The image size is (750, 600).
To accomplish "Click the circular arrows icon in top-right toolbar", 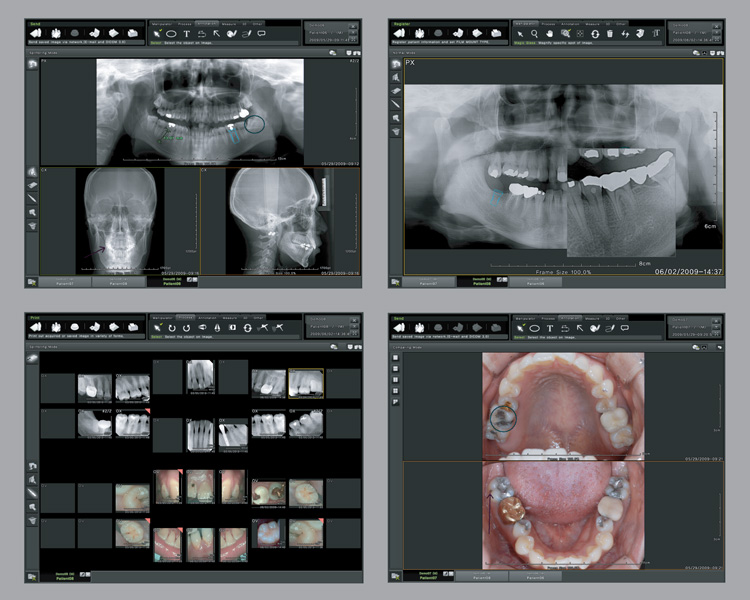I will click(x=595, y=33).
